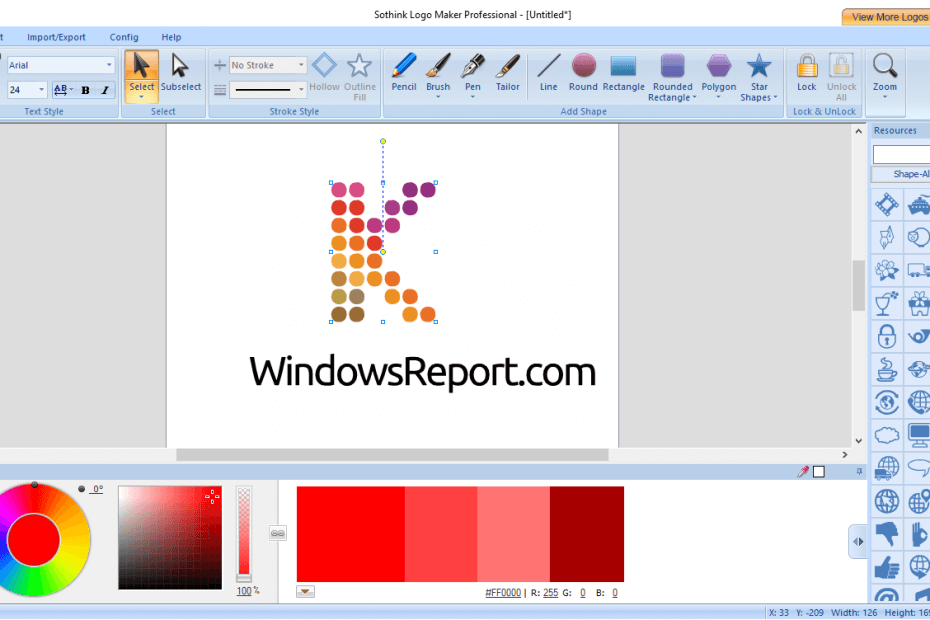Activate the Select arrow tool
This screenshot has height=620, width=930.
coord(142,76)
